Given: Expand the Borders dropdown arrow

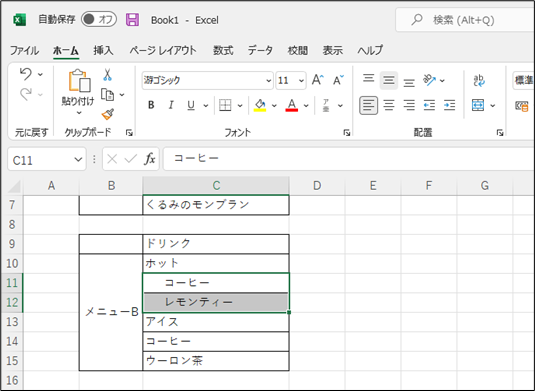Looking at the screenshot, I should 240,106.
